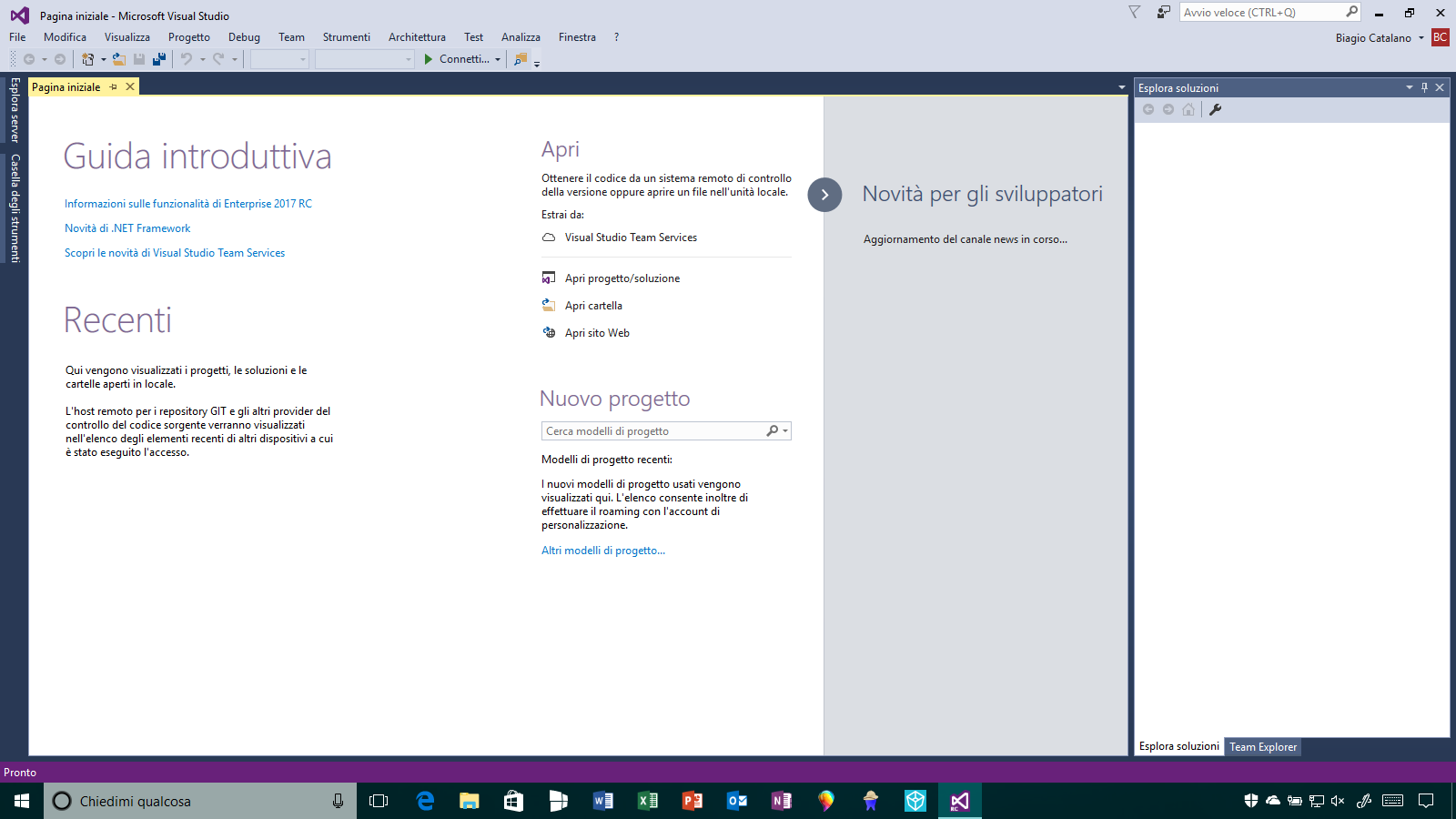This screenshot has width=1456, height=819.
Task: Open the Analizza menu
Action: (521, 37)
